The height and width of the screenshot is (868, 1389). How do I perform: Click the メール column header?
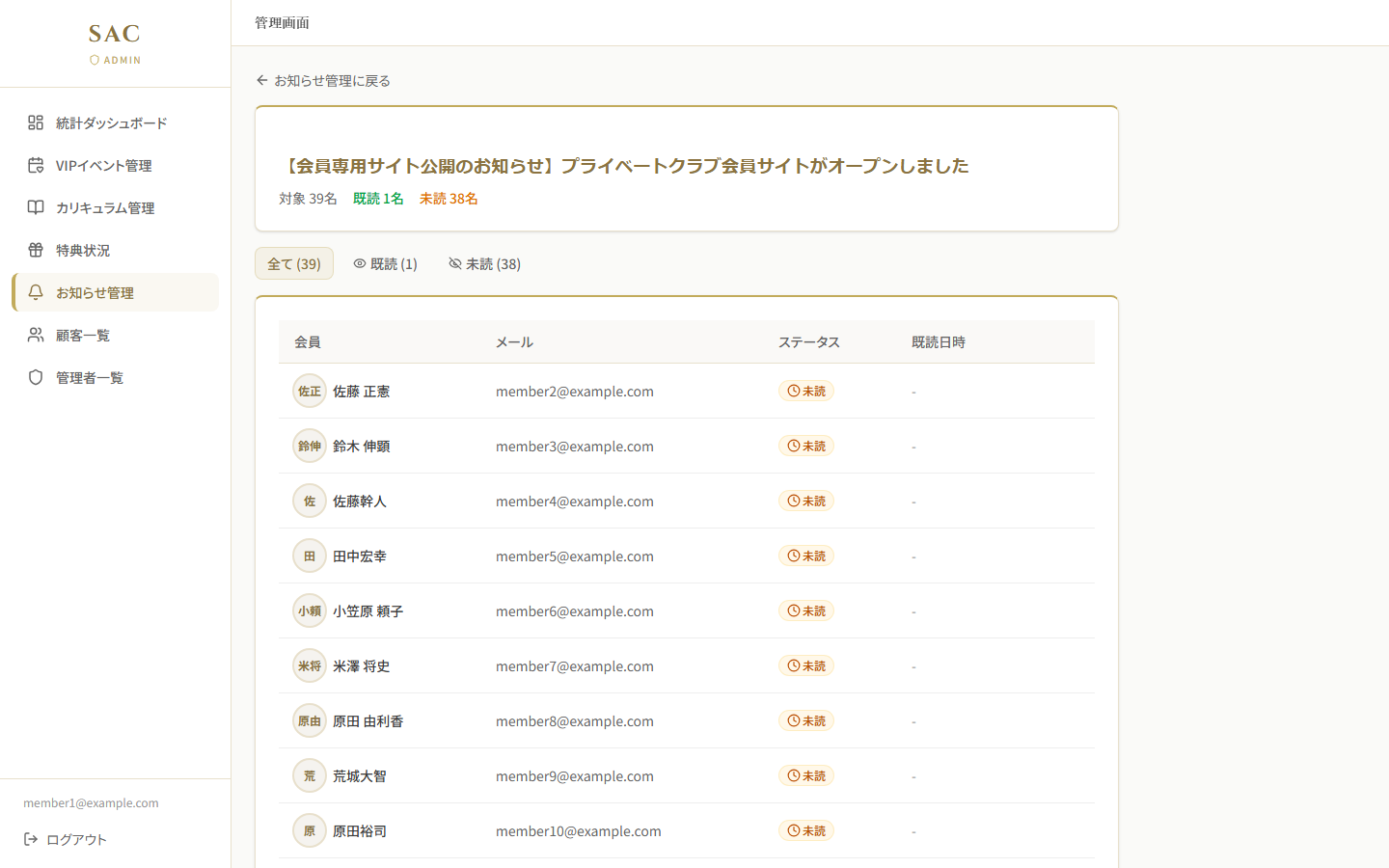point(514,342)
